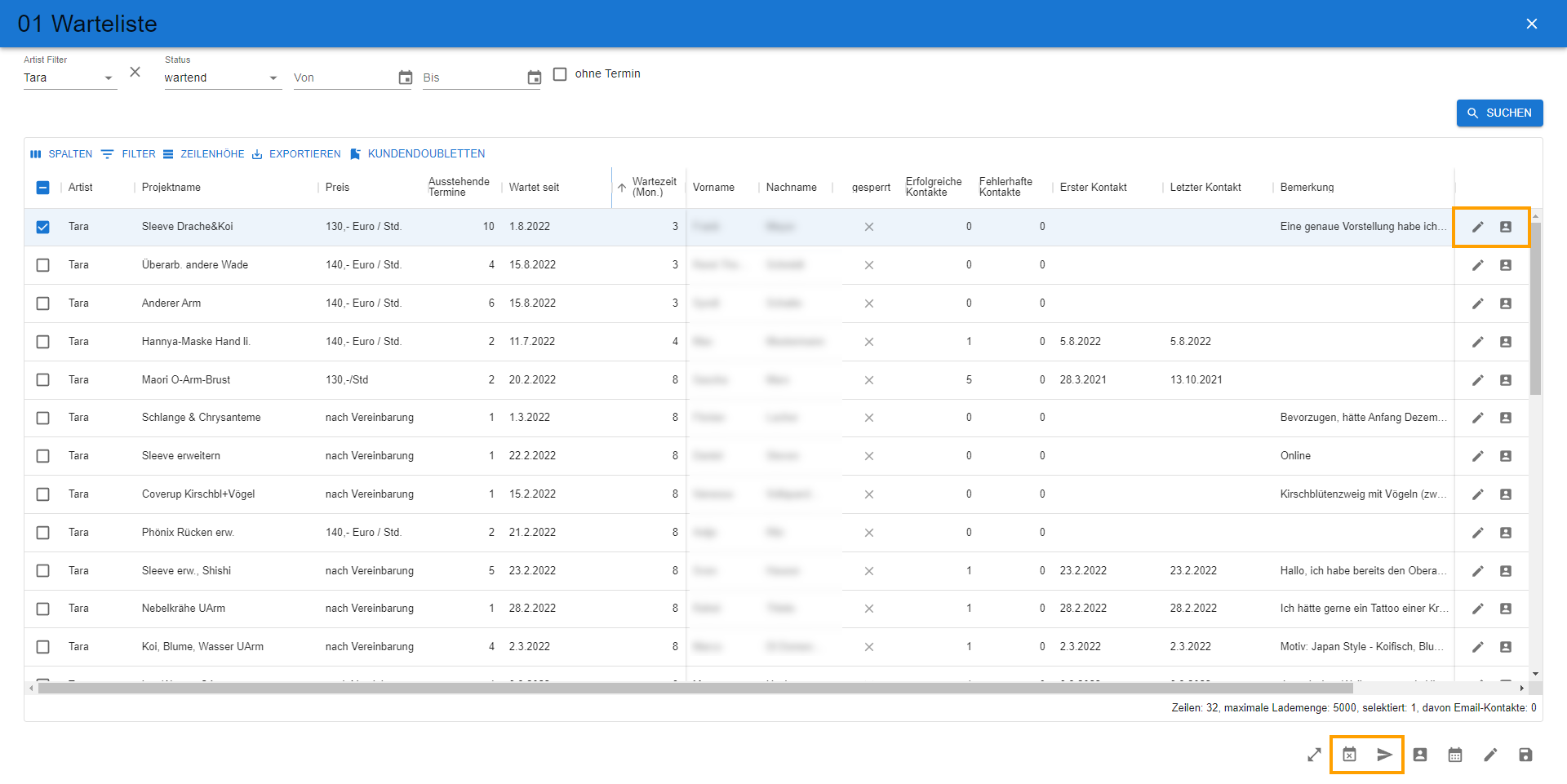Viewport: 1567px width, 784px height.
Task: Open contact card for Nebelkrähe UArm row
Action: 1506,609
